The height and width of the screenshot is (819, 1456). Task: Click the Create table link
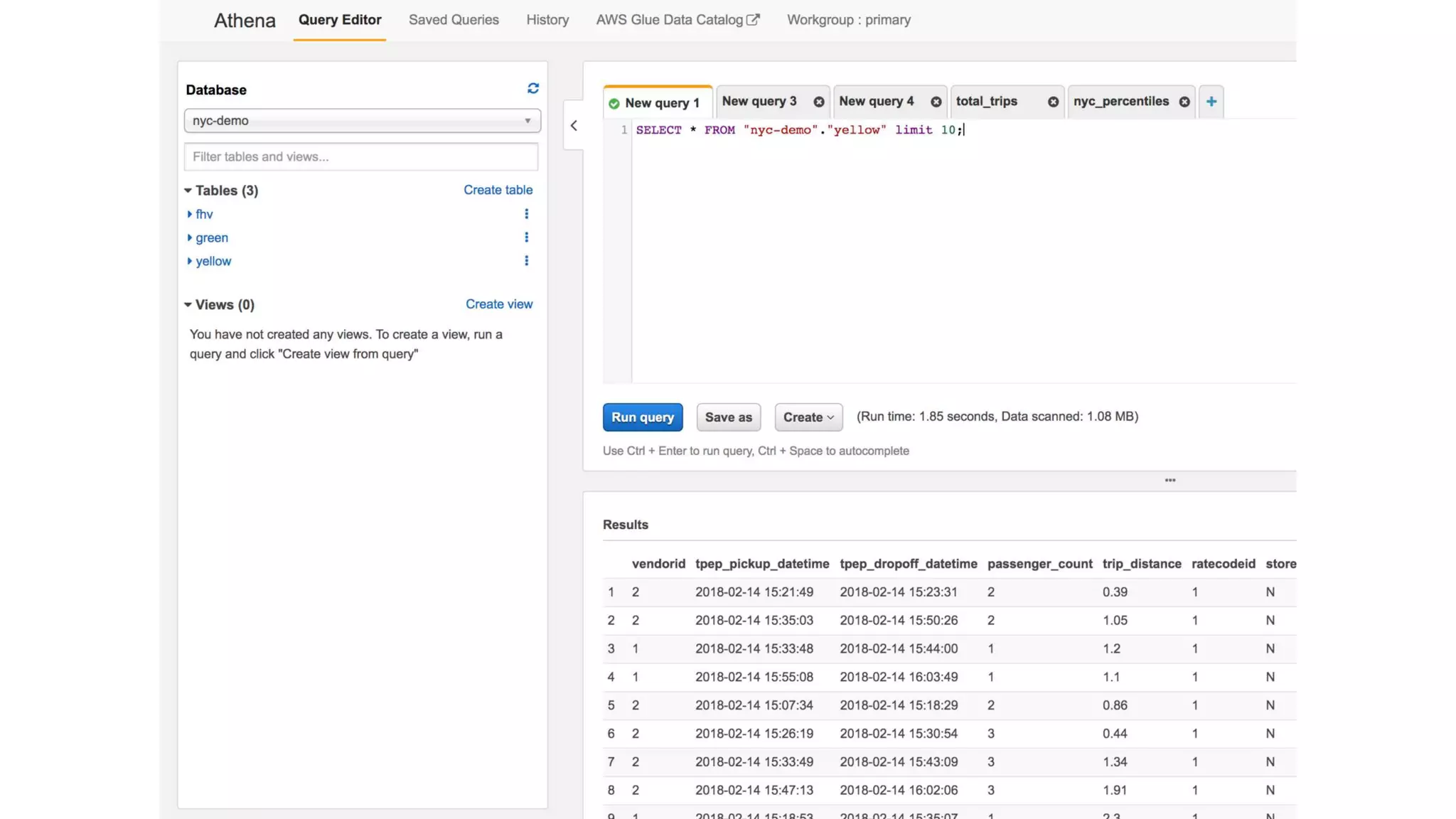click(x=498, y=190)
